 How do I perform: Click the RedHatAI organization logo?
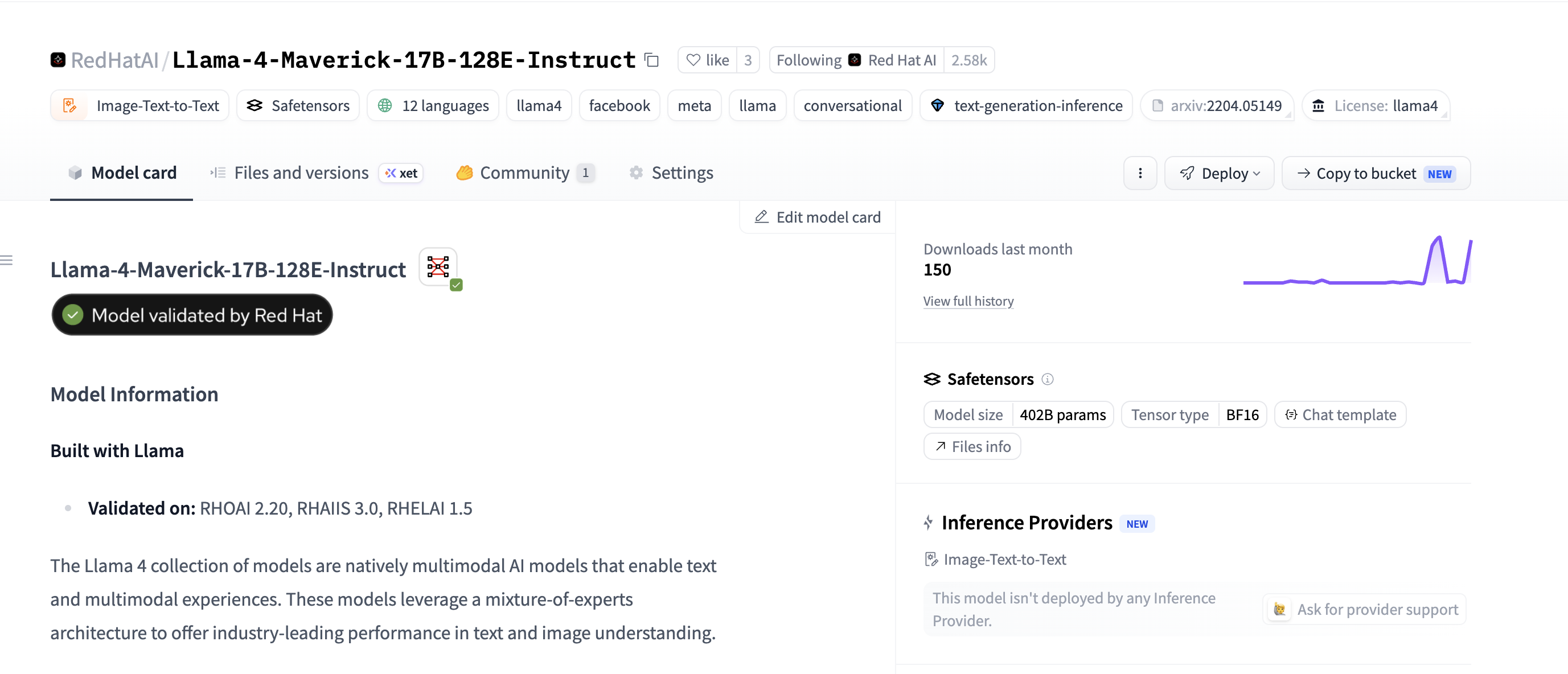(58, 60)
